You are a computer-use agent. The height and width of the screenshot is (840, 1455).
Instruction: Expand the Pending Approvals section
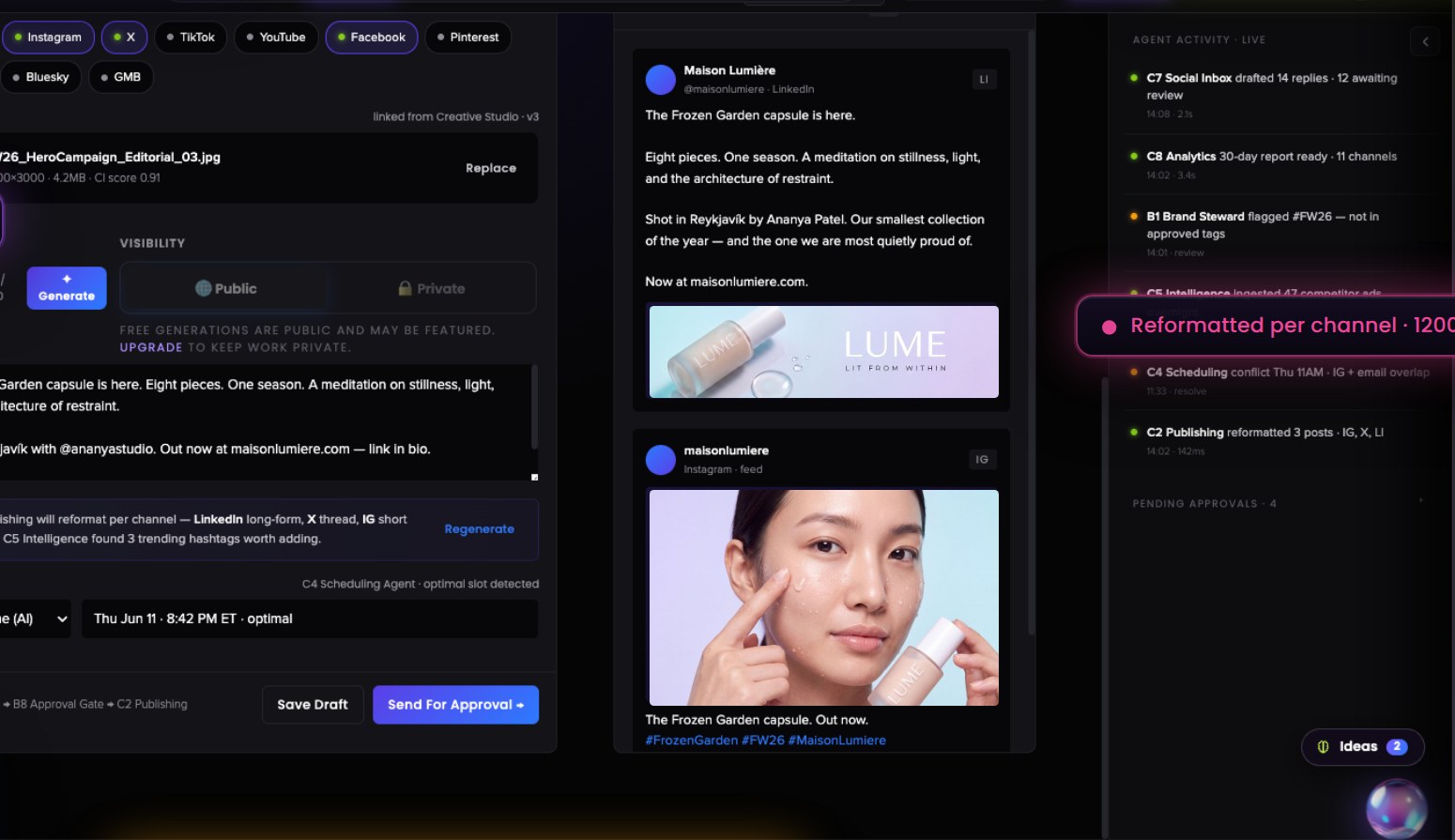(1279, 504)
